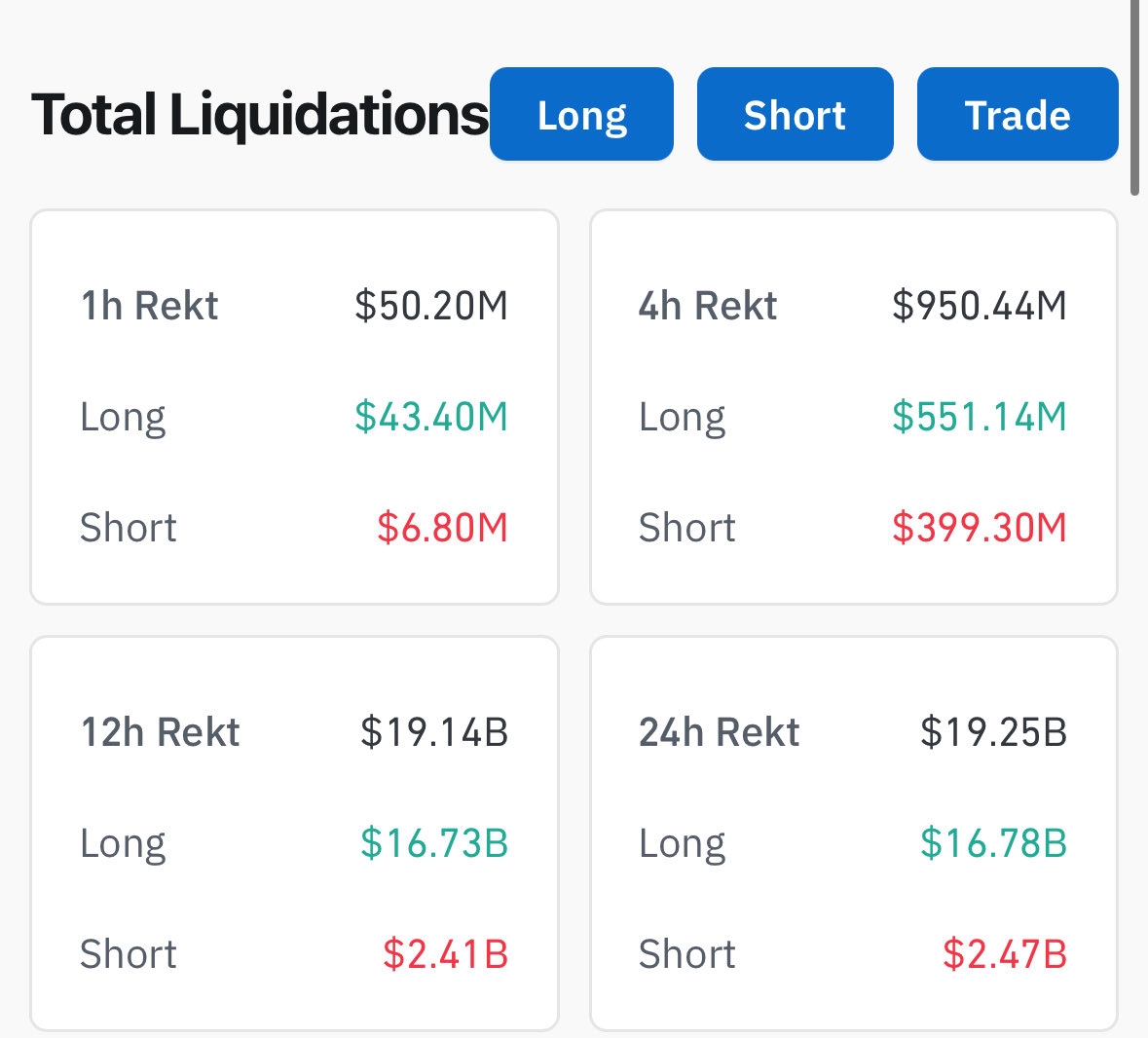Click the $19.25B 24h total
Viewport: 1148px width, 1038px height.
coord(993,732)
